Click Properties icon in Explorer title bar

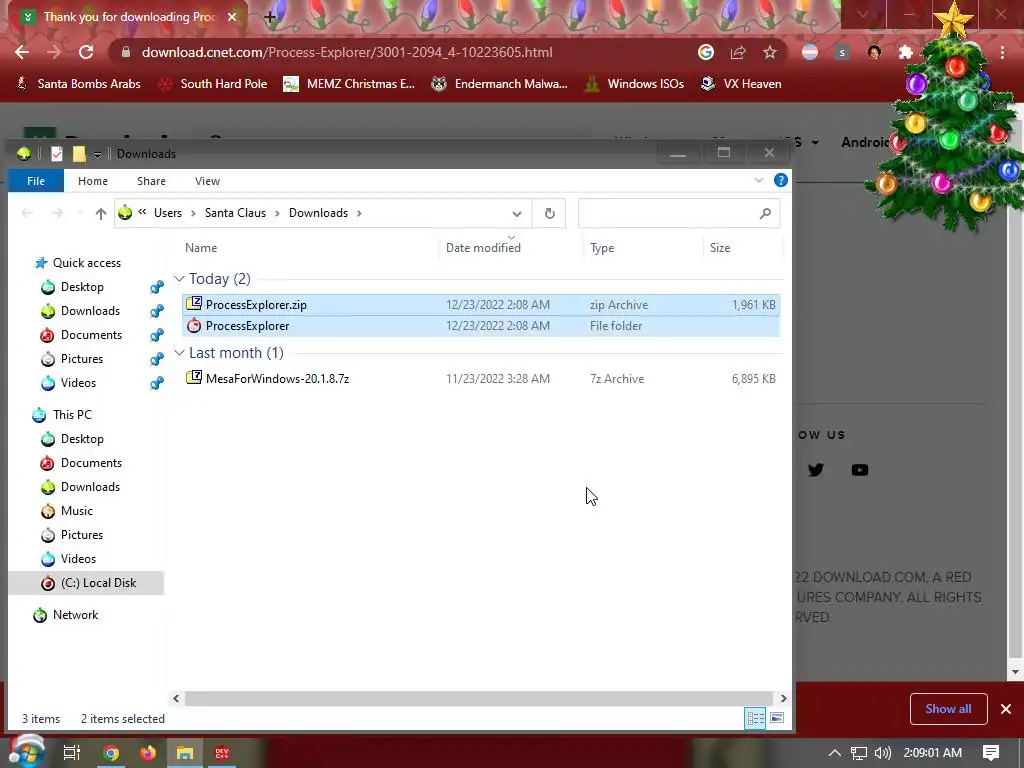57,153
